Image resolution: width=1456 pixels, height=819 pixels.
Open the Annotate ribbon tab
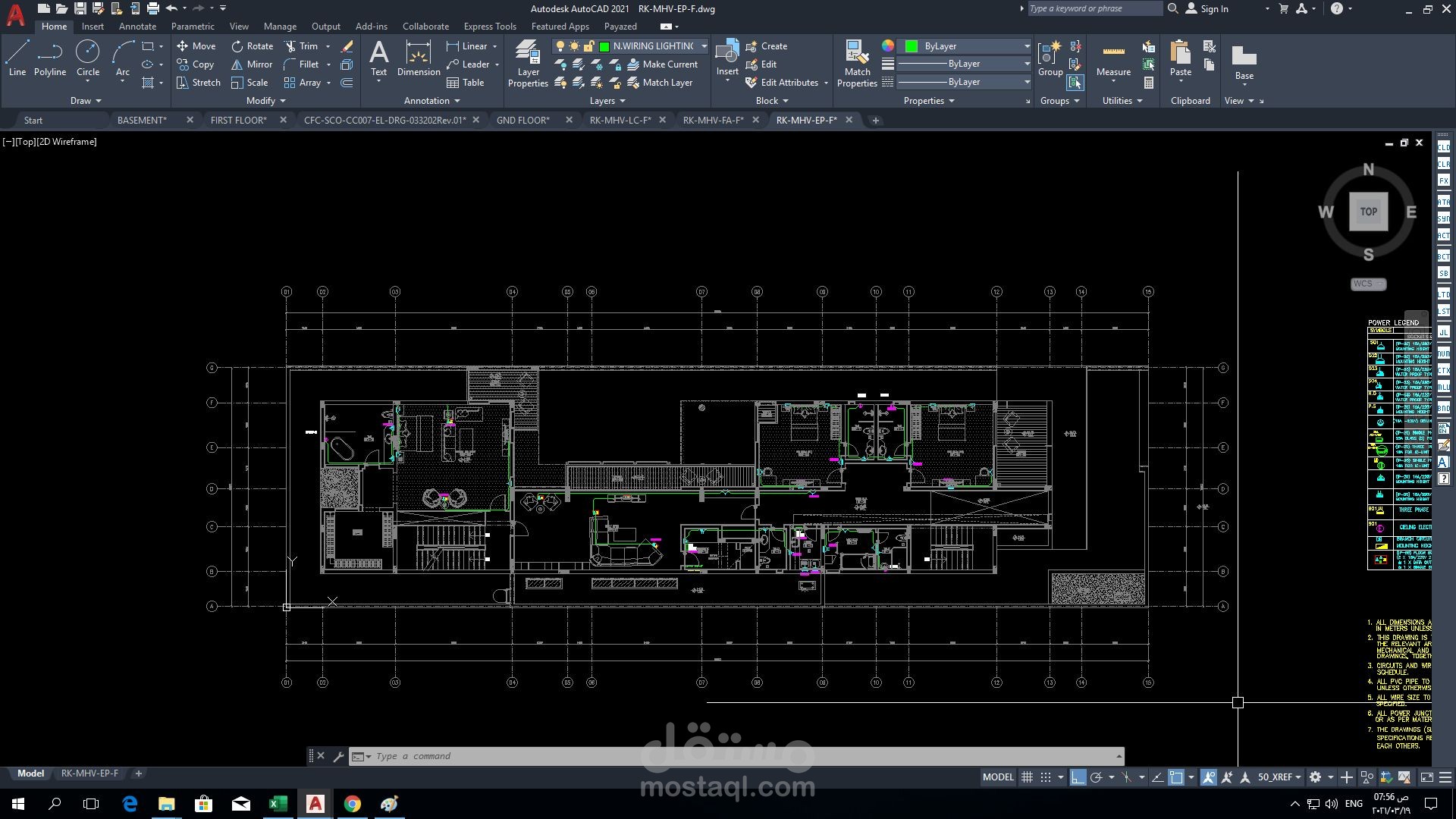(137, 27)
